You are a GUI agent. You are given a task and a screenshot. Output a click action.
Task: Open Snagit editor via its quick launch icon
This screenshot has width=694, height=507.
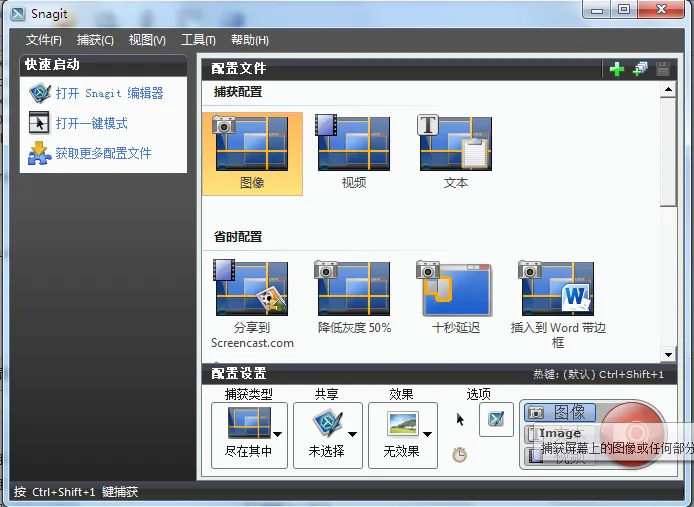click(40, 93)
